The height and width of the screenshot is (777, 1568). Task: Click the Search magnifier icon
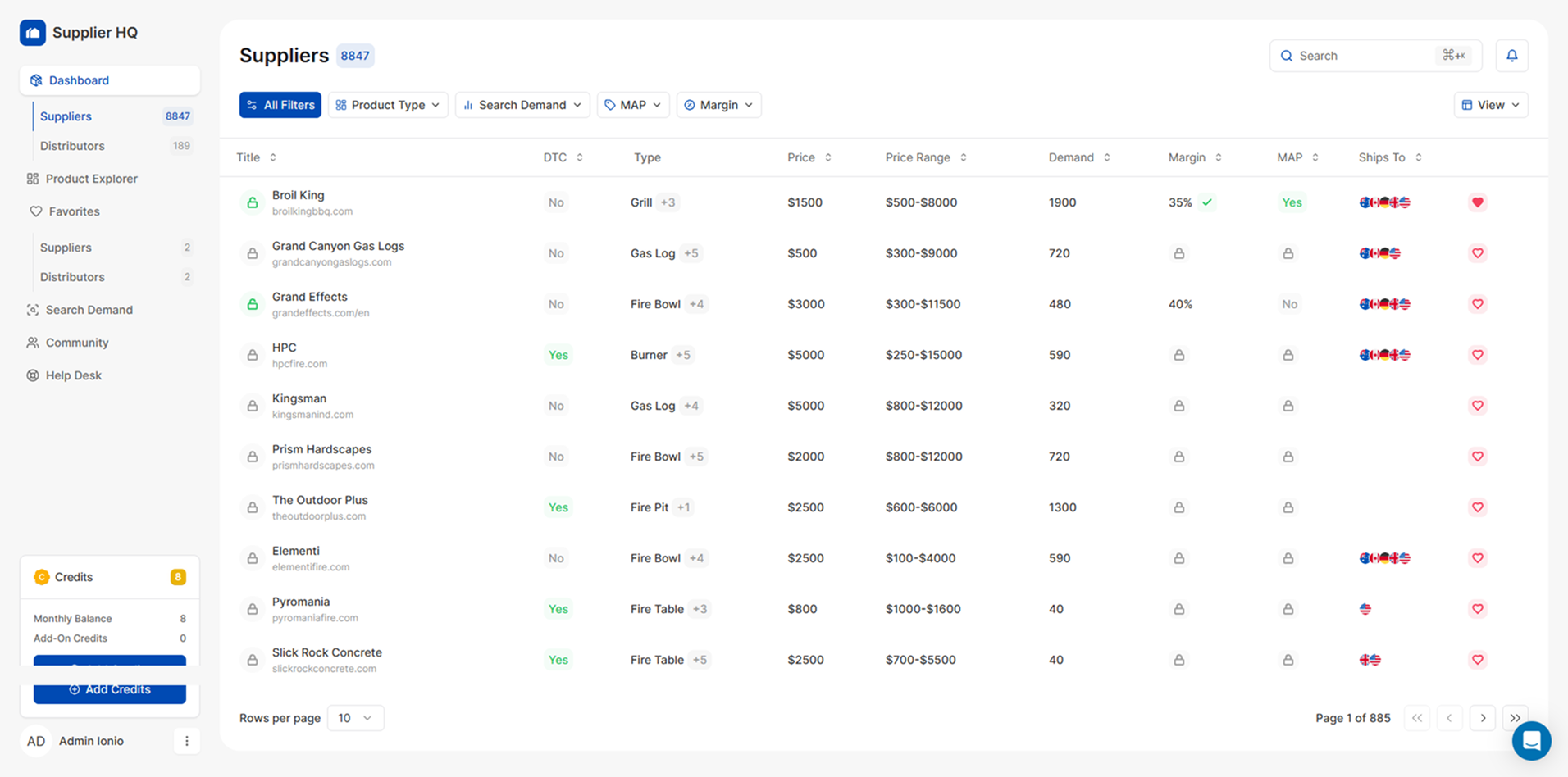tap(1286, 56)
